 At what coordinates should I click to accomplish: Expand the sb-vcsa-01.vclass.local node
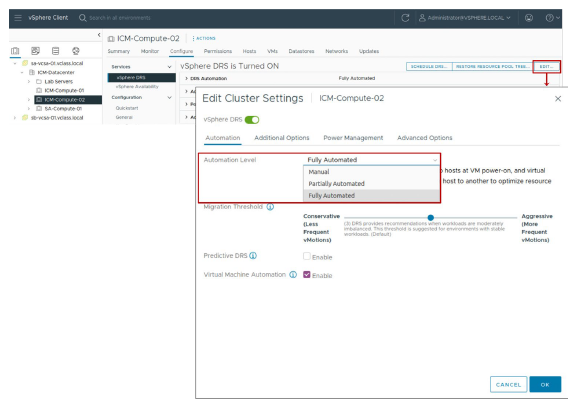click(x=15, y=118)
